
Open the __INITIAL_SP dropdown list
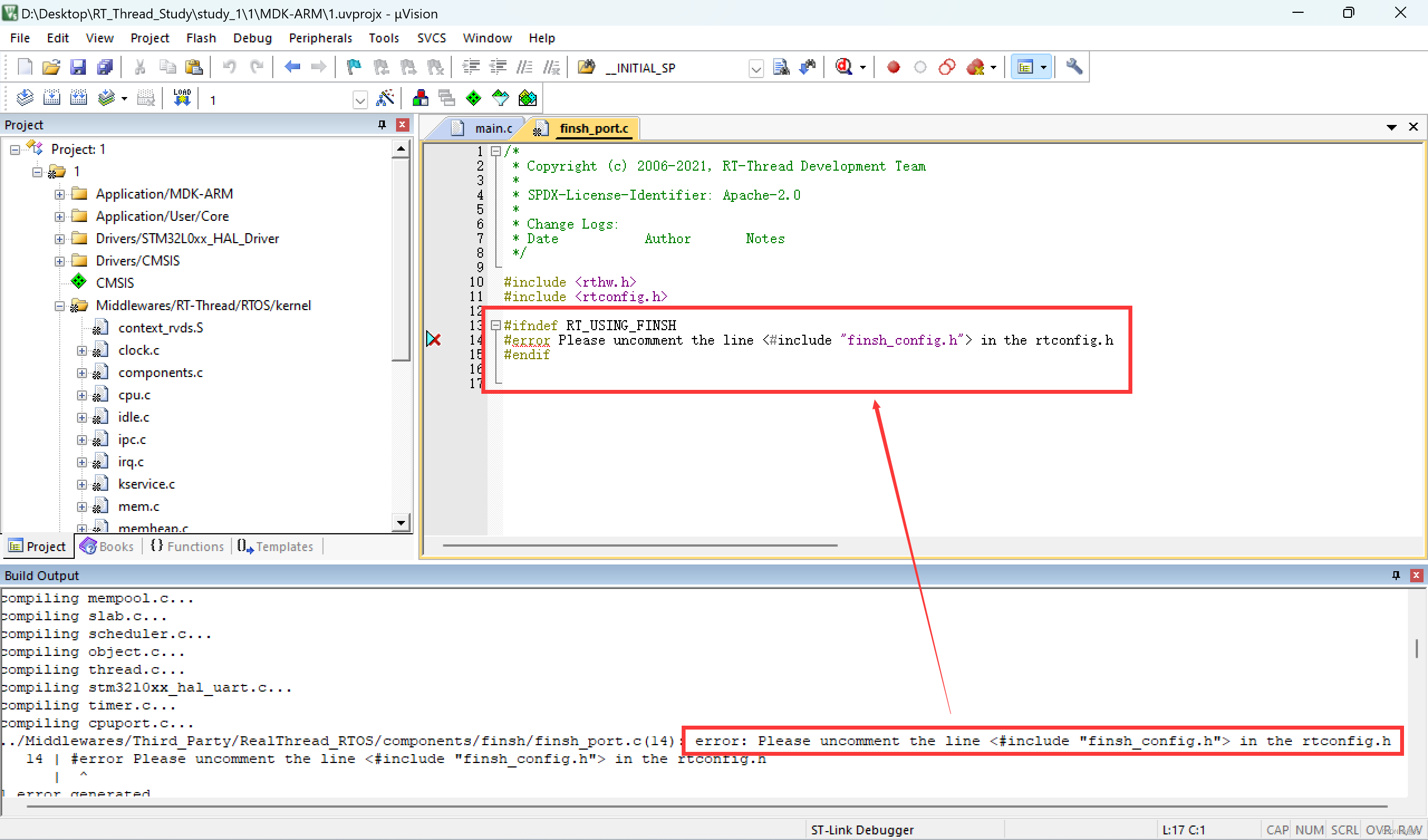755,68
